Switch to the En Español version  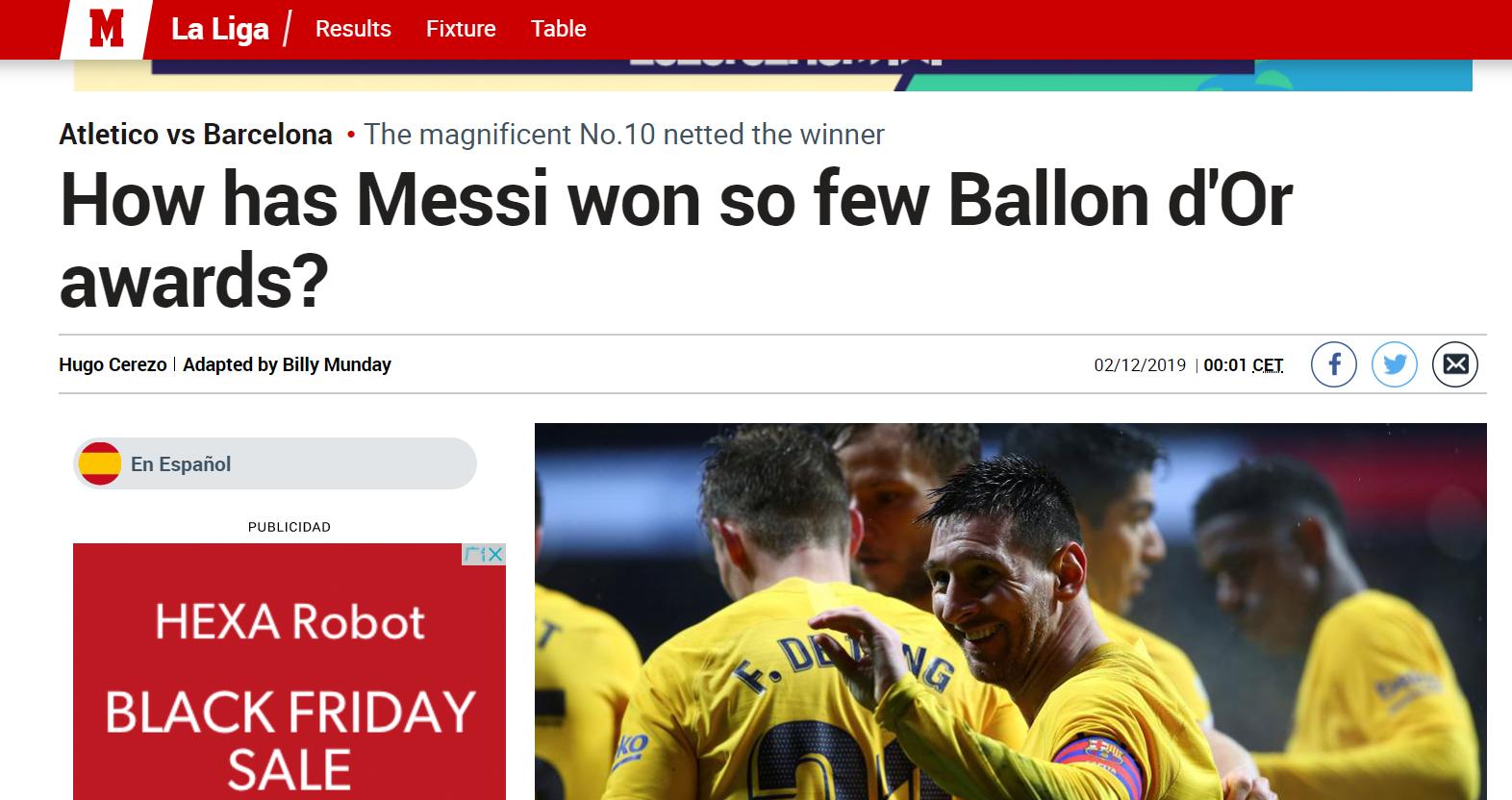click(275, 463)
